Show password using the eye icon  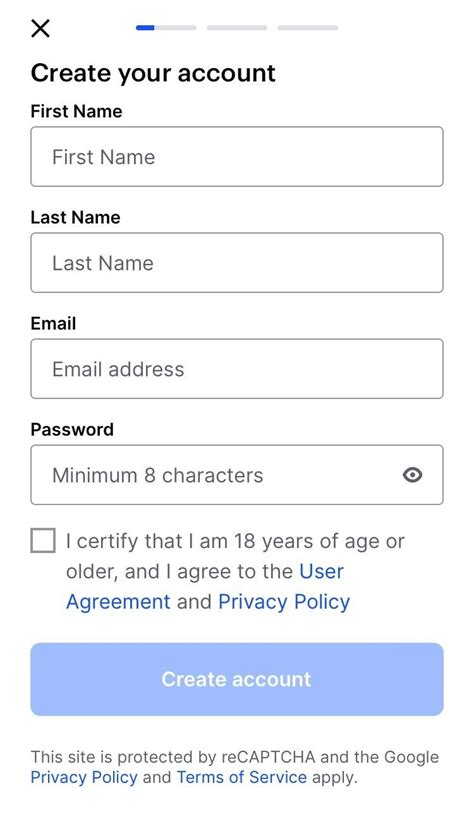click(413, 475)
